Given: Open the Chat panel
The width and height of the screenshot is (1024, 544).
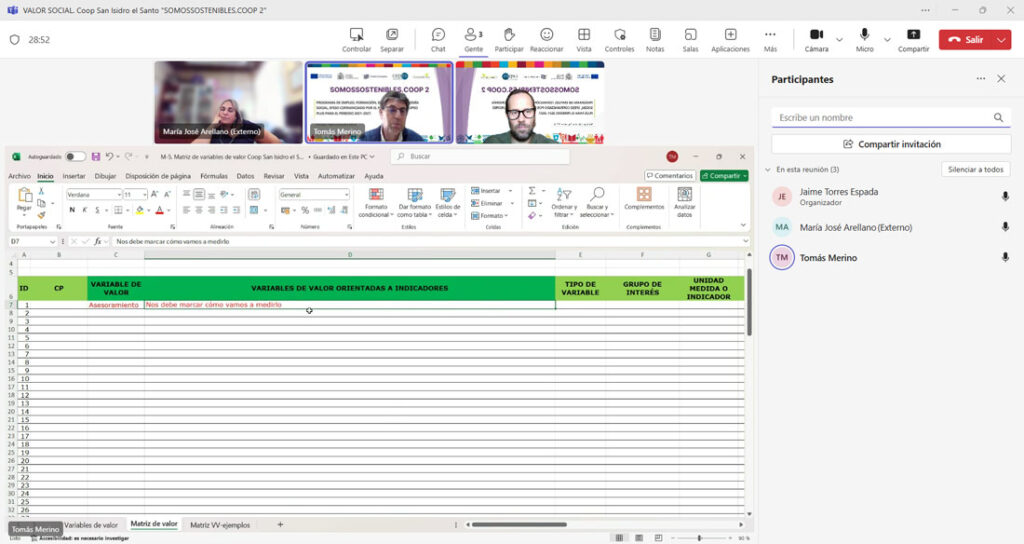Looking at the screenshot, I should point(438,39).
